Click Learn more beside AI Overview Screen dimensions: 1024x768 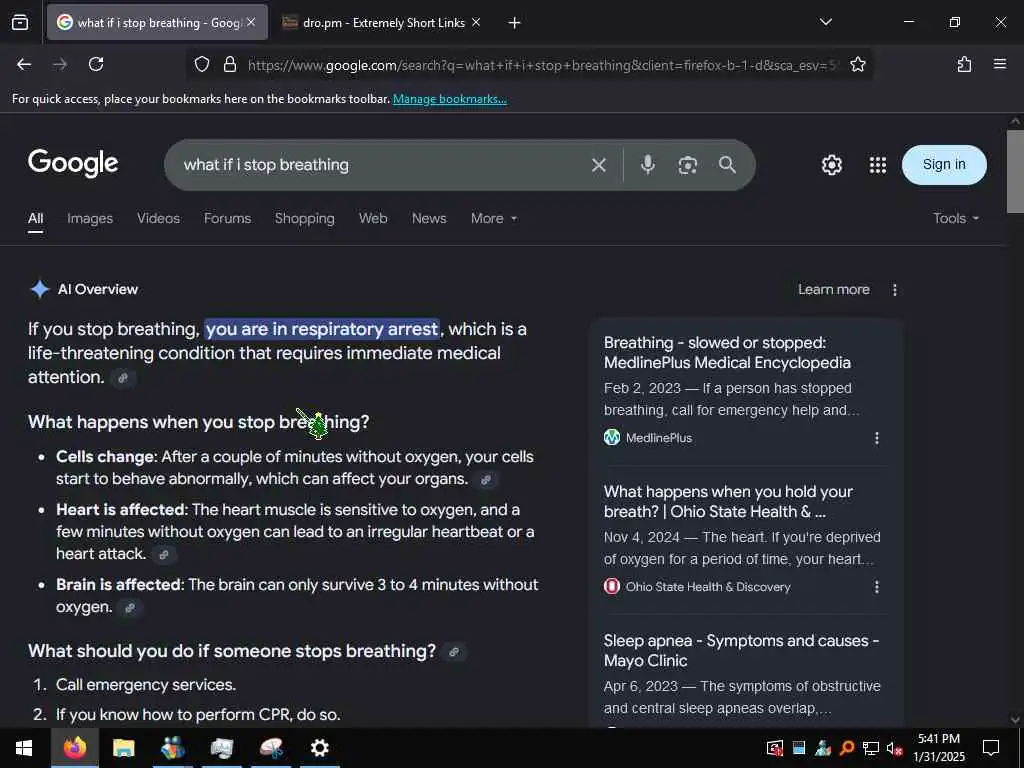pos(833,289)
